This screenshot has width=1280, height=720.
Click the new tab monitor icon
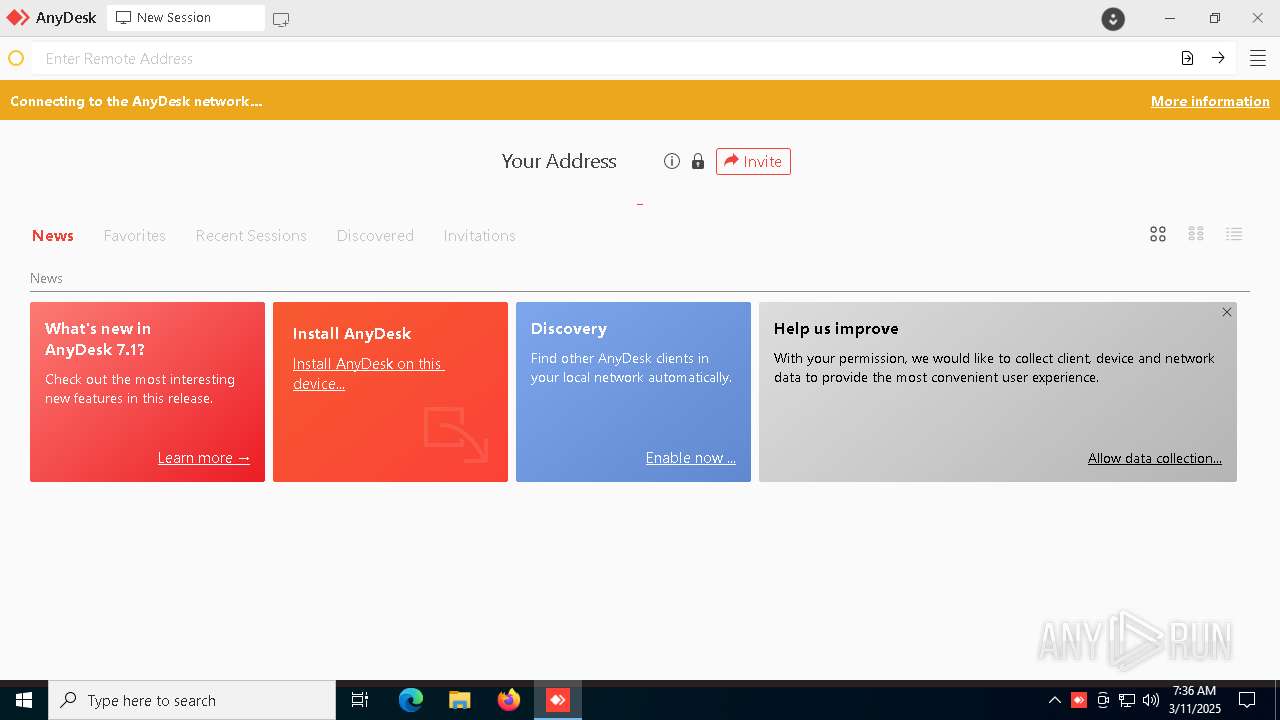pos(281,19)
